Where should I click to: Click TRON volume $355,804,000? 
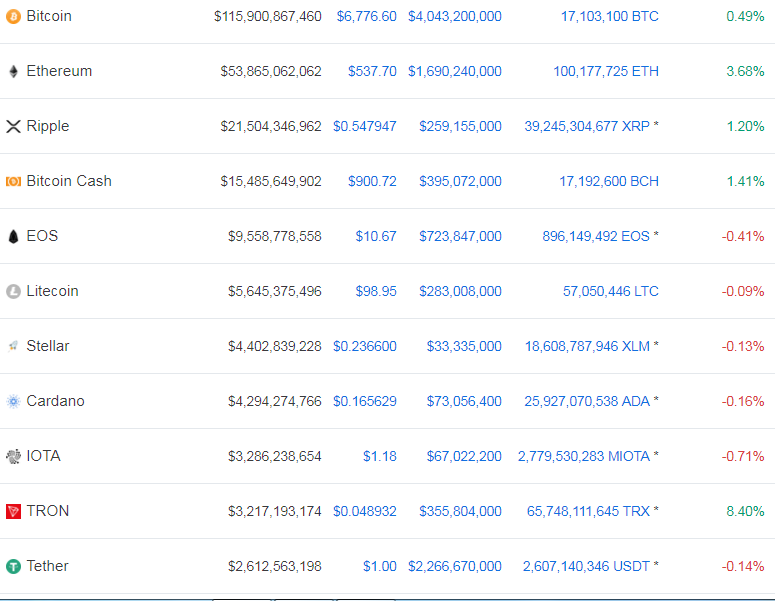pyautogui.click(x=461, y=511)
